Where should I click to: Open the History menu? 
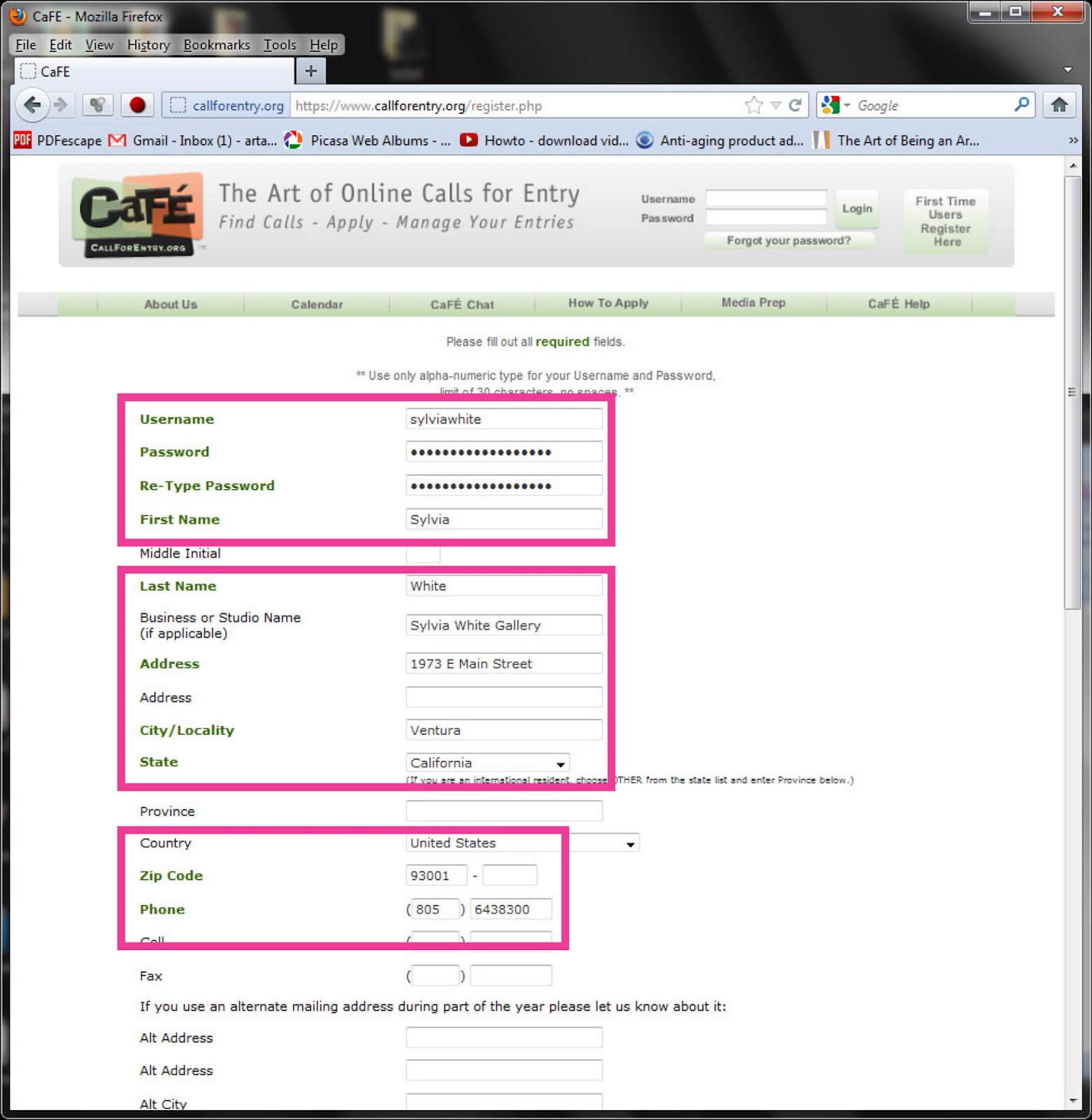[148, 45]
